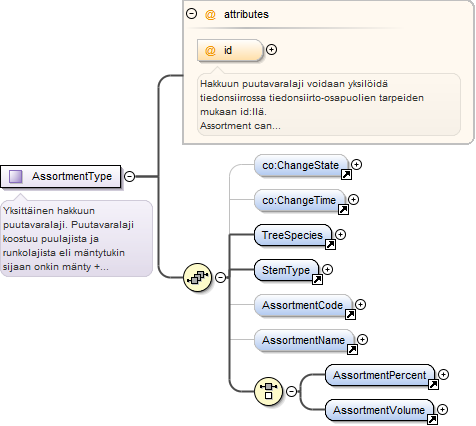Collapse the attributes section
The image size is (476, 426).
click(x=191, y=14)
